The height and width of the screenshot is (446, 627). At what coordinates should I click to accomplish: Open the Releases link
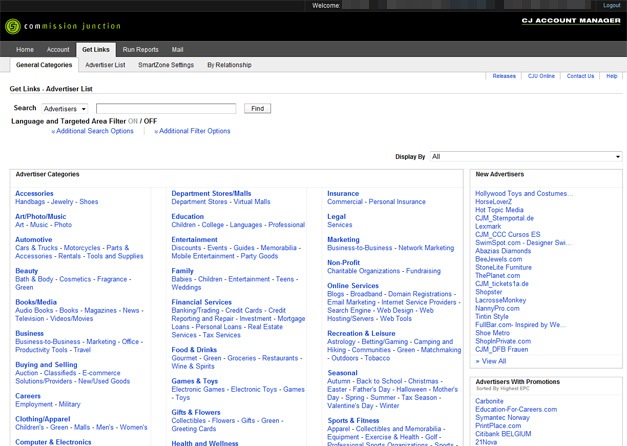(504, 76)
